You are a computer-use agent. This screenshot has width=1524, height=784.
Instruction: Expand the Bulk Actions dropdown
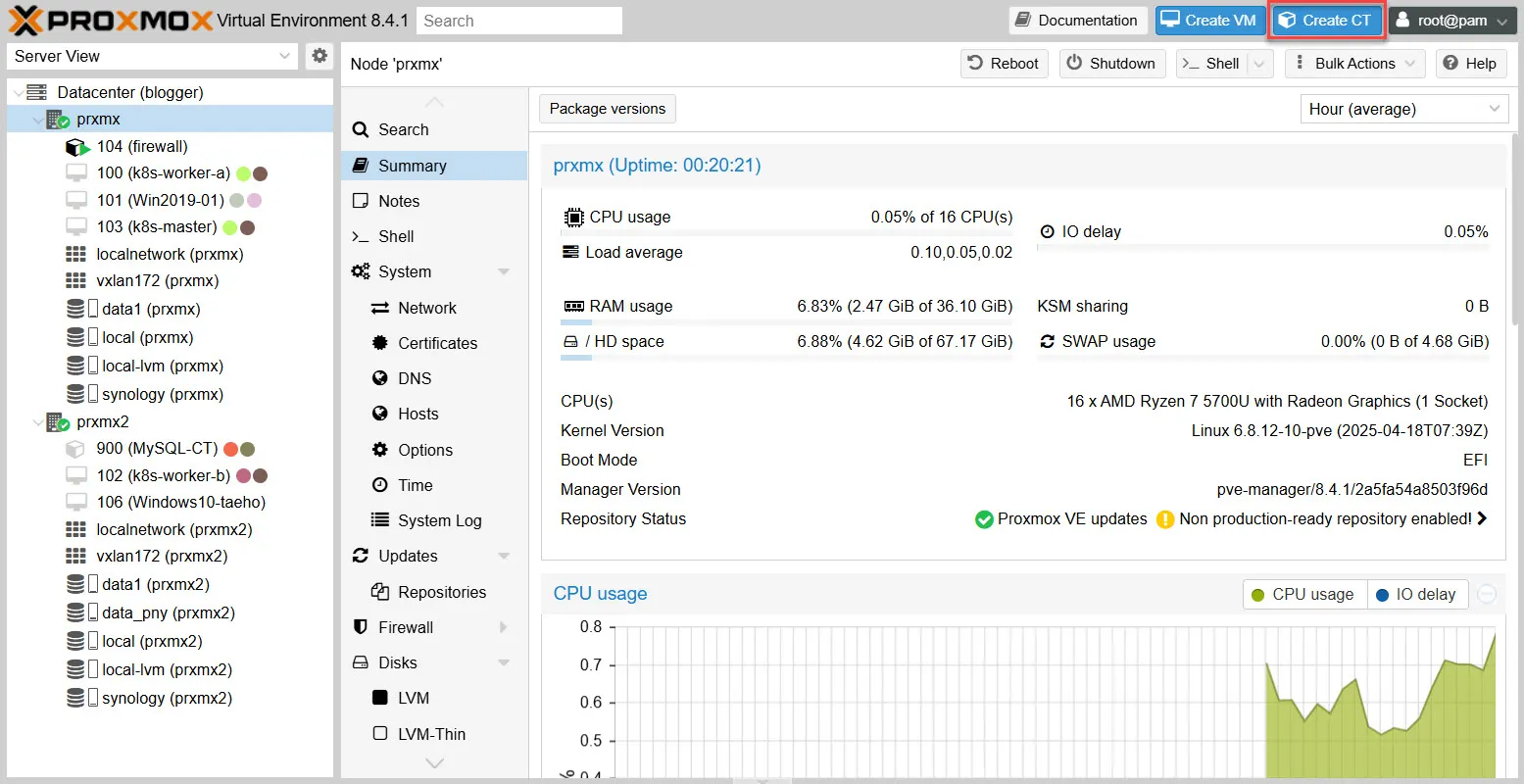pyautogui.click(x=1354, y=64)
